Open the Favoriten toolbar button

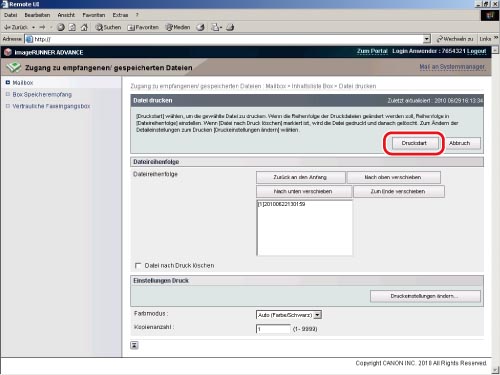click(143, 27)
